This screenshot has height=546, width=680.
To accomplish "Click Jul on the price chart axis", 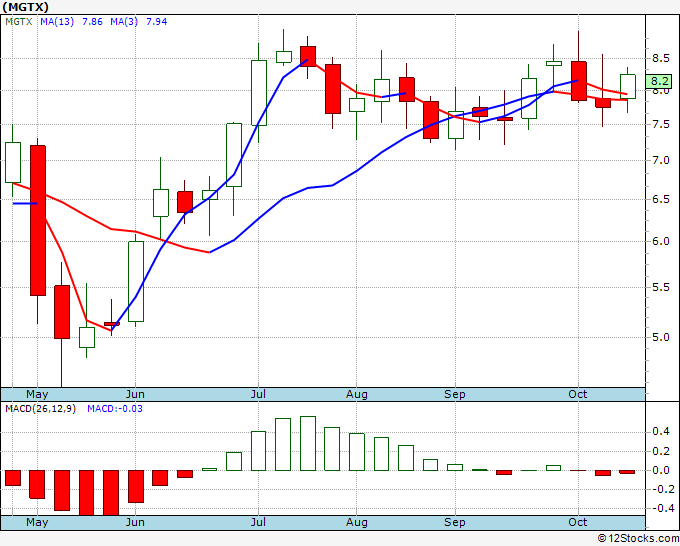I will (x=258, y=394).
